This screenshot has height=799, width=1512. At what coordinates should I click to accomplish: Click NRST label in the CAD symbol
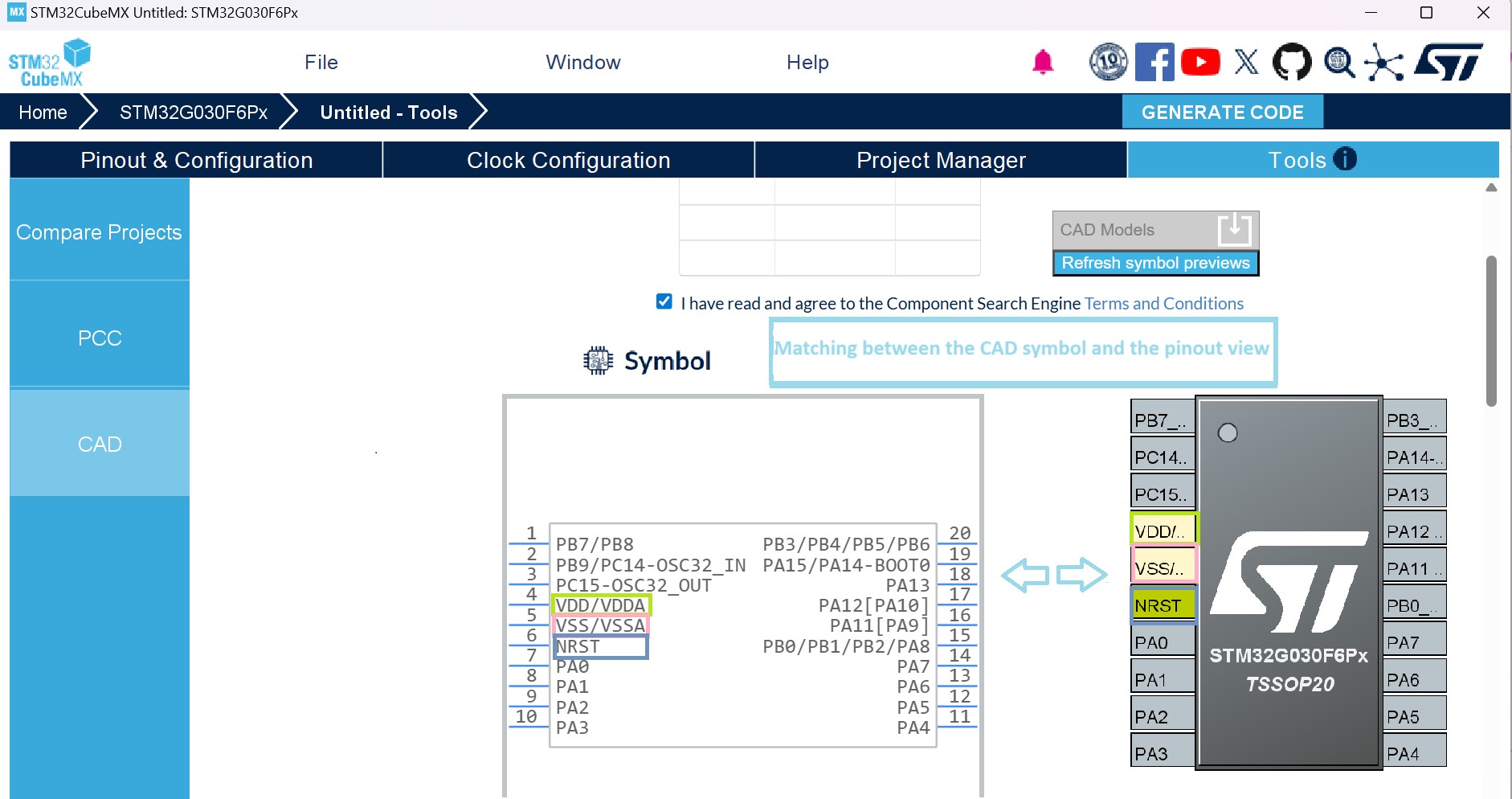coord(578,646)
